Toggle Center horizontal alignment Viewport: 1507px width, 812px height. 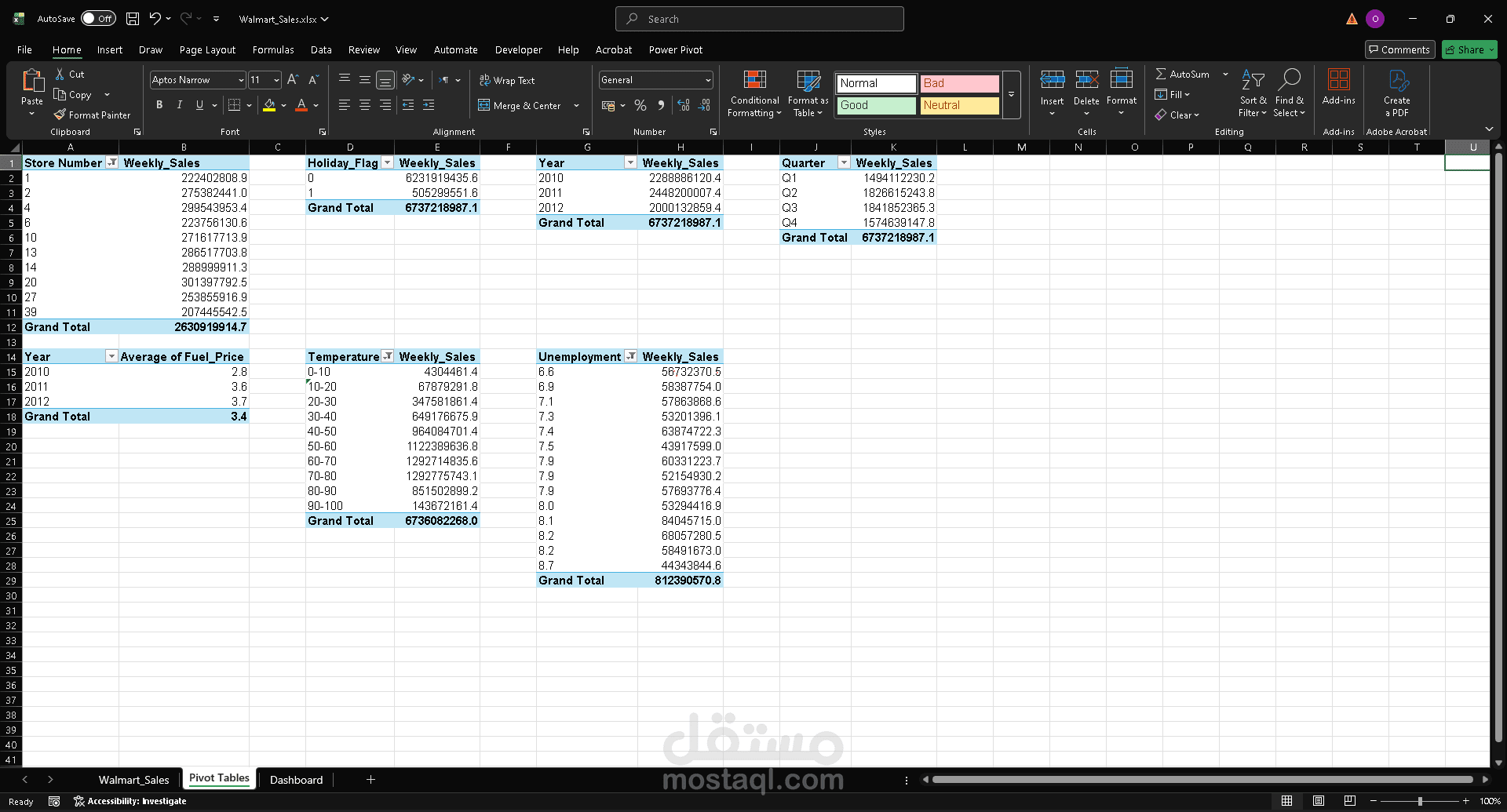tap(365, 104)
